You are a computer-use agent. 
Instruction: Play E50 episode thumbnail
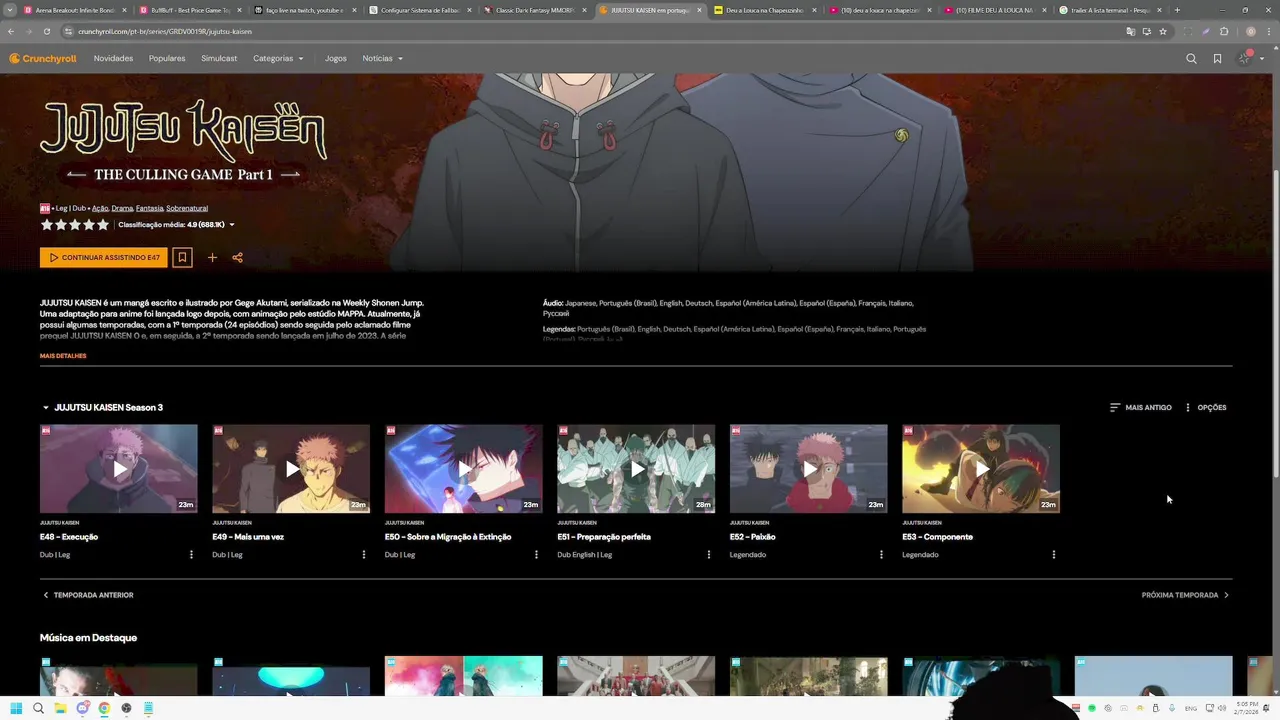464,469
